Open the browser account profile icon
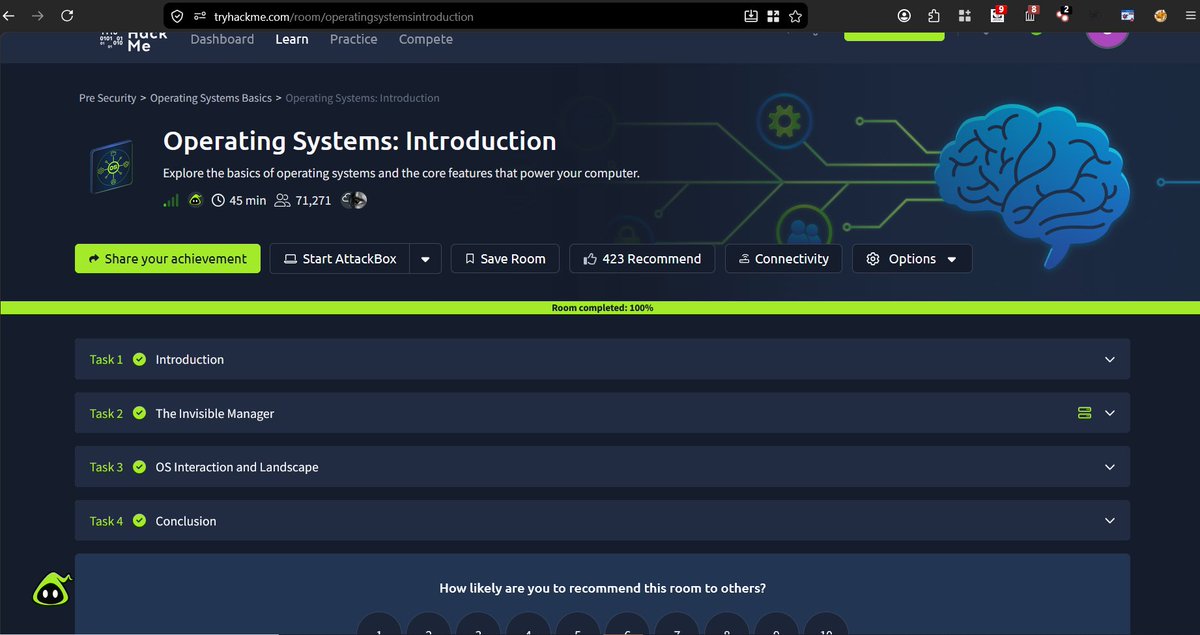This screenshot has height=635, width=1200. 904,16
